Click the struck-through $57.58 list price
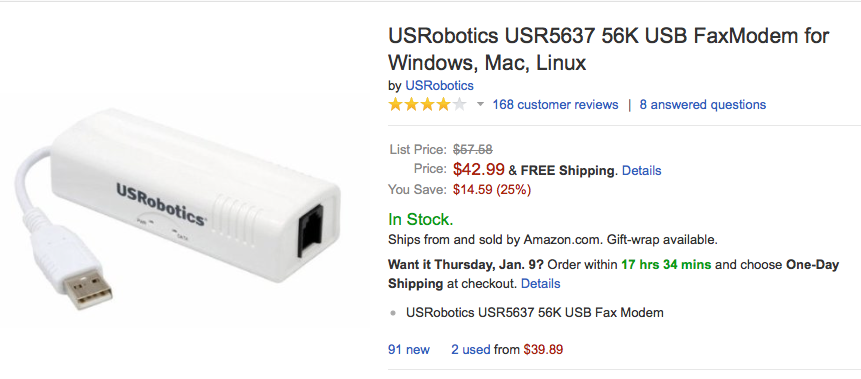Viewport: 861px width, 379px height. click(472, 149)
